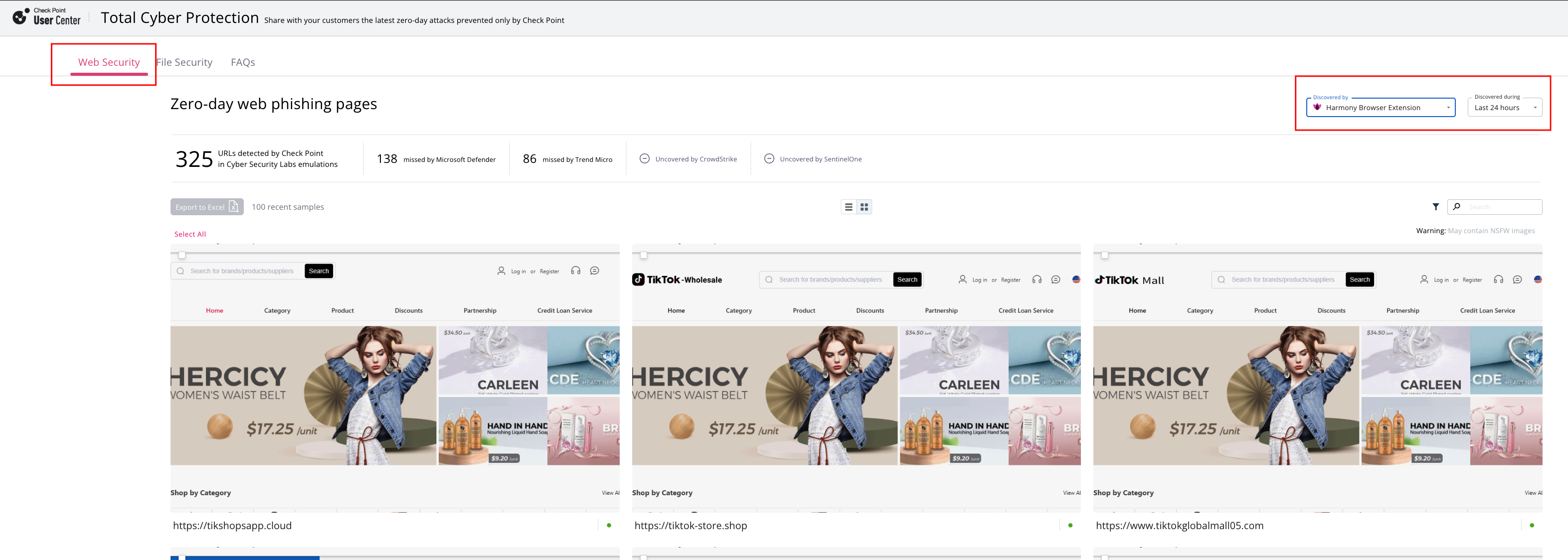Click the Export to Excel button
This screenshot has height=560, width=1568.
click(x=206, y=207)
